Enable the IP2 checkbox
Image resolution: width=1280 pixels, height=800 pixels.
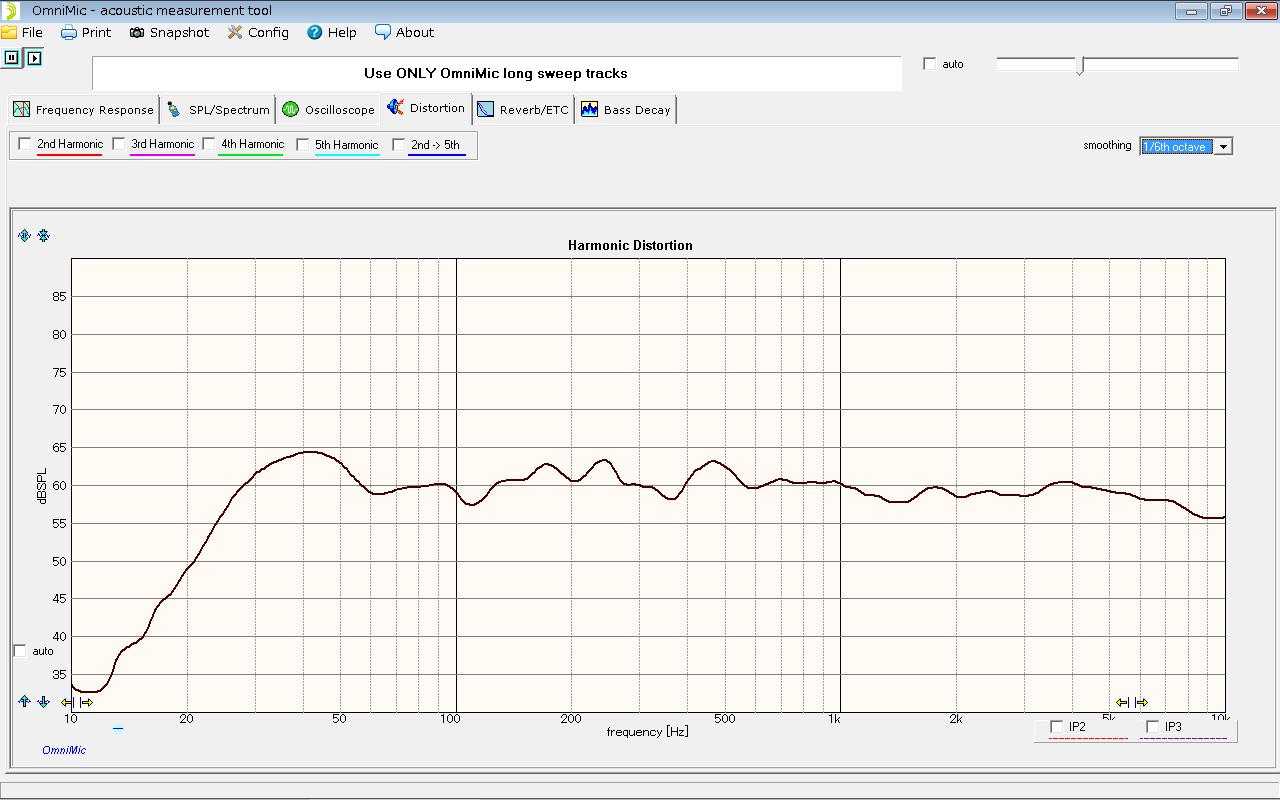[1057, 727]
